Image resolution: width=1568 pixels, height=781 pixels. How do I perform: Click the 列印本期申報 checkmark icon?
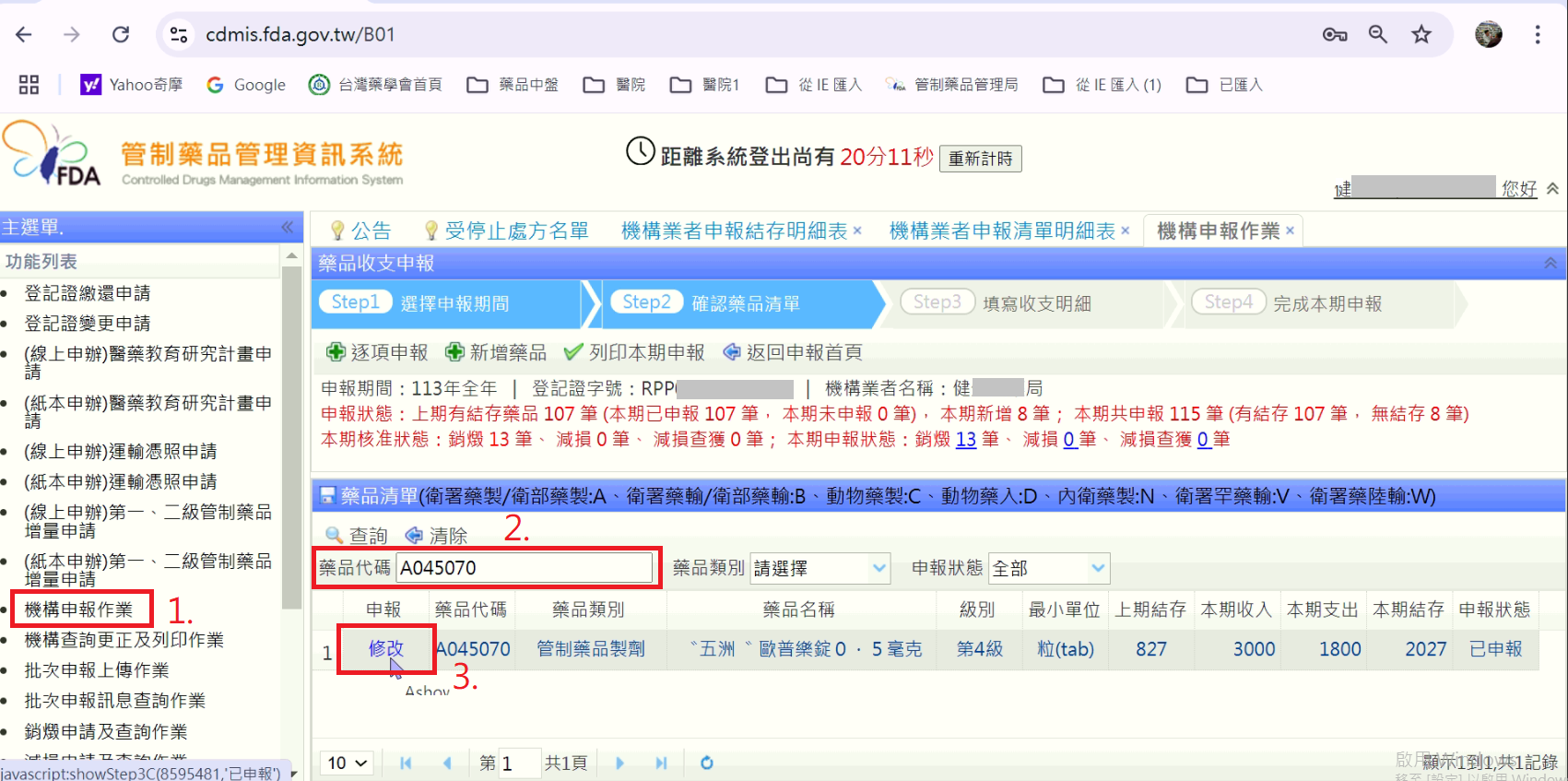(x=573, y=352)
